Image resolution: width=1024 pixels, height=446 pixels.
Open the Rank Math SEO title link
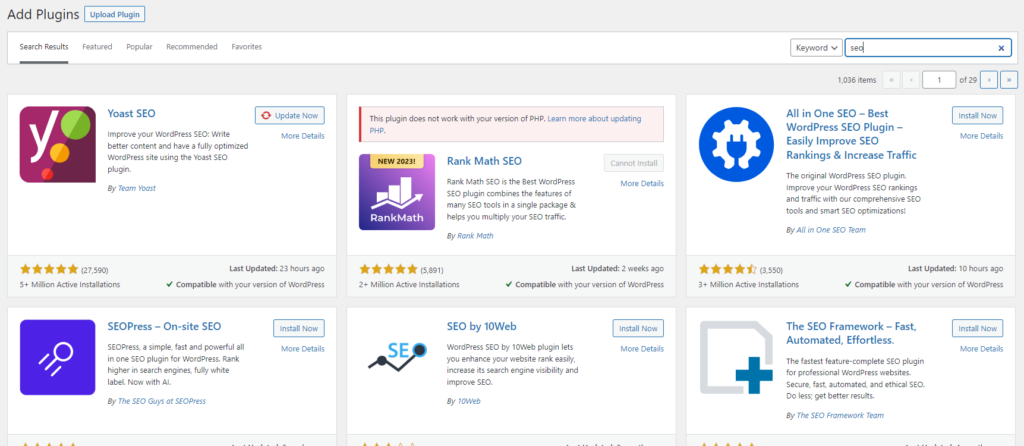(x=484, y=161)
